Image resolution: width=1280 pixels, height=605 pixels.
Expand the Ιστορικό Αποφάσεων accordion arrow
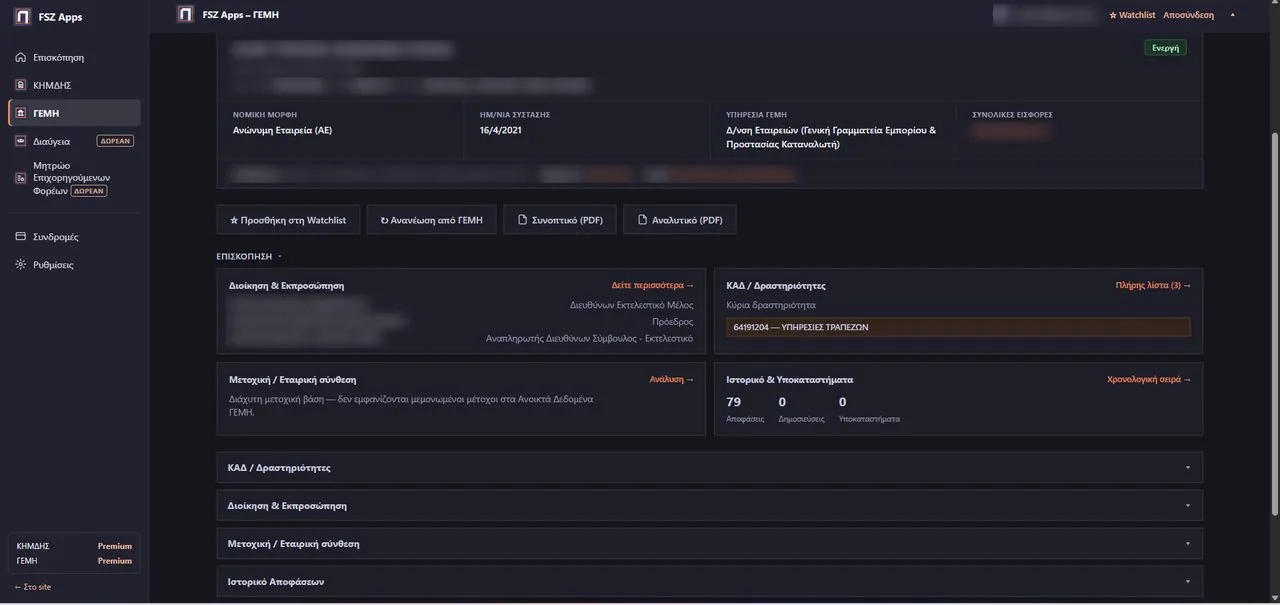pyautogui.click(x=1188, y=582)
